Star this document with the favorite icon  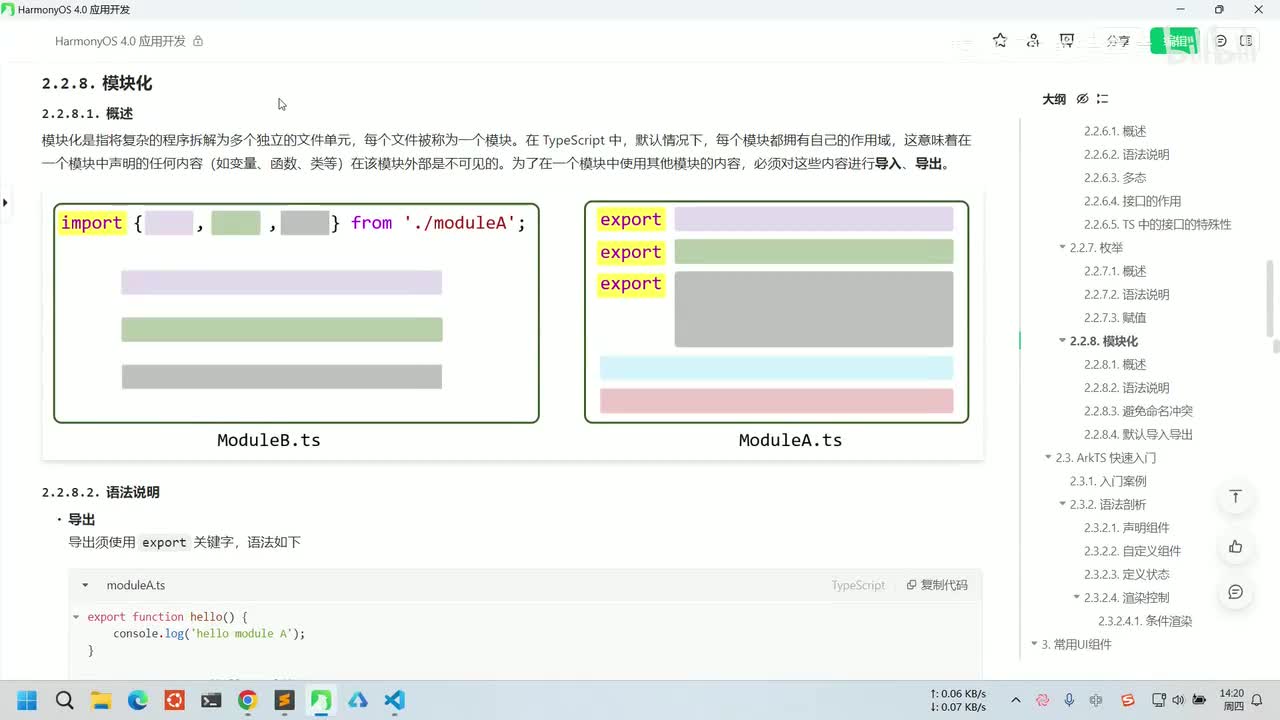click(x=1000, y=41)
